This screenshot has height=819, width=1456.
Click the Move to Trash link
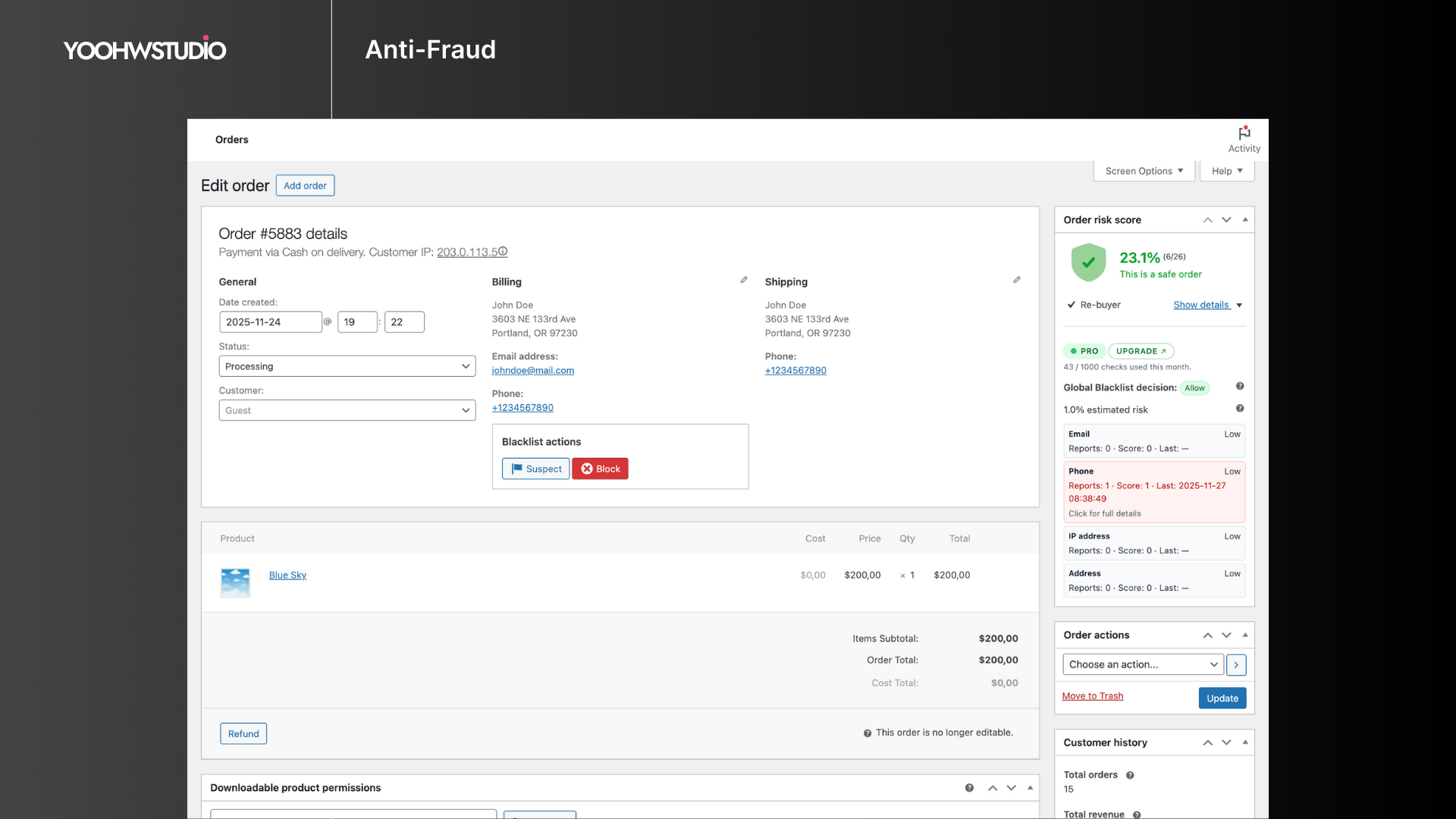1093,695
